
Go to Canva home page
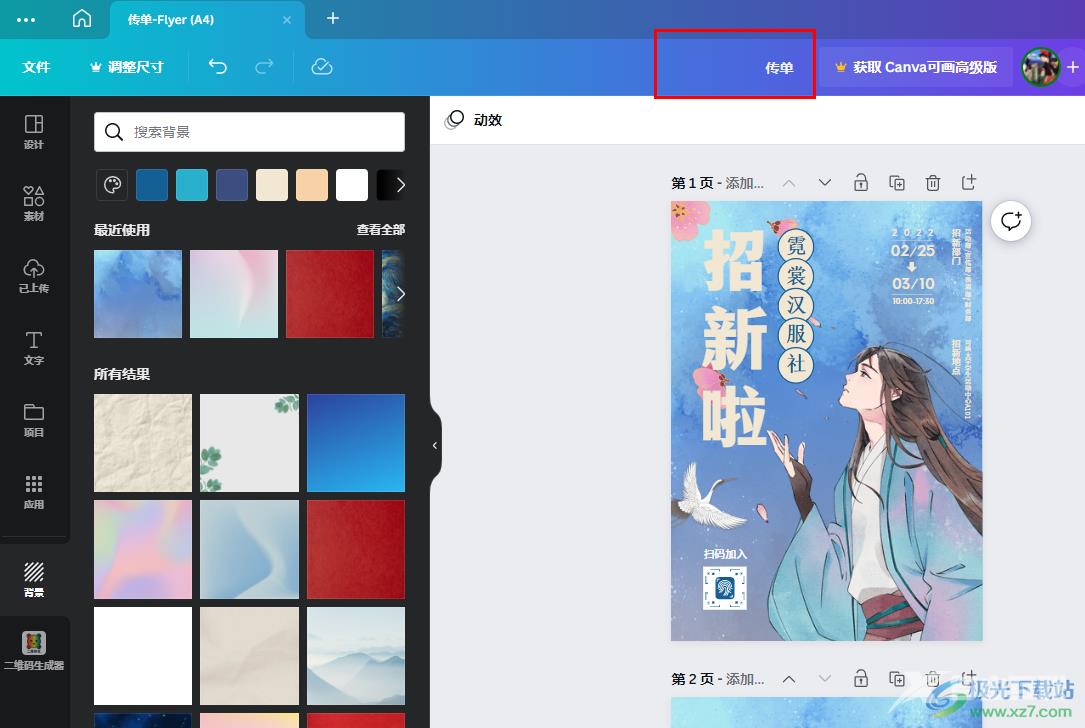82,18
